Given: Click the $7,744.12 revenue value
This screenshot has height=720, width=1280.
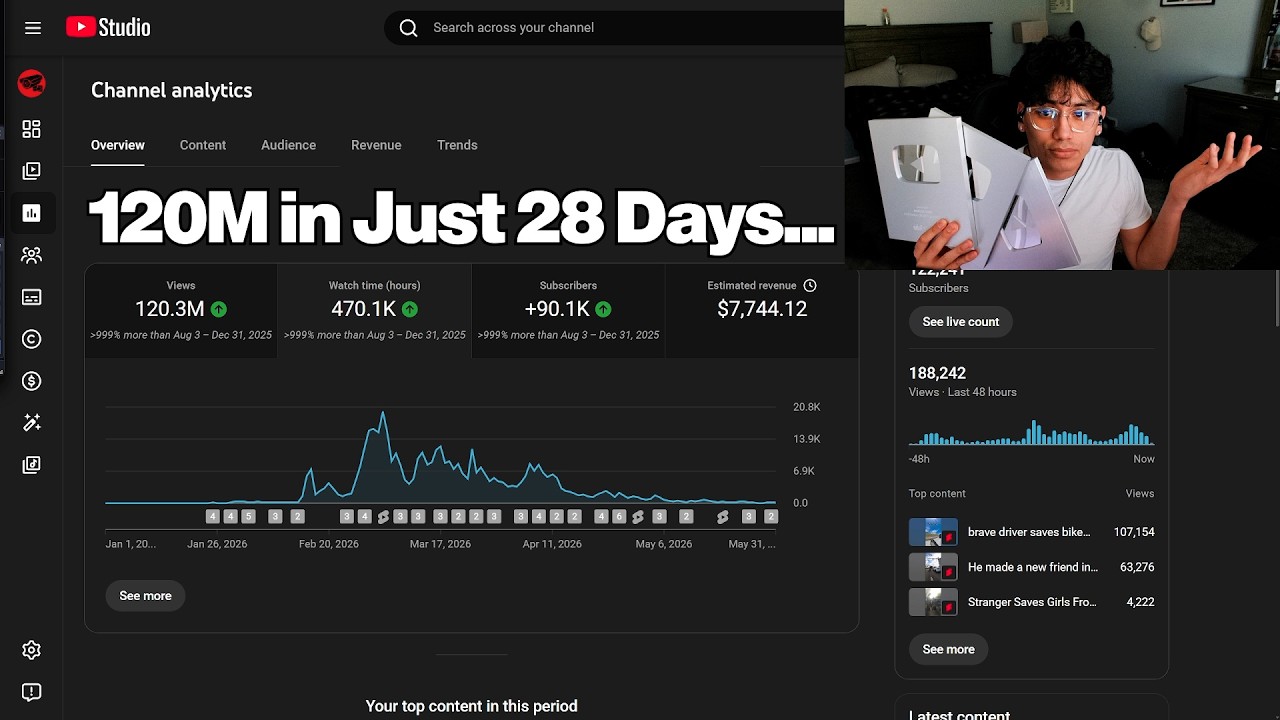Looking at the screenshot, I should [x=762, y=309].
